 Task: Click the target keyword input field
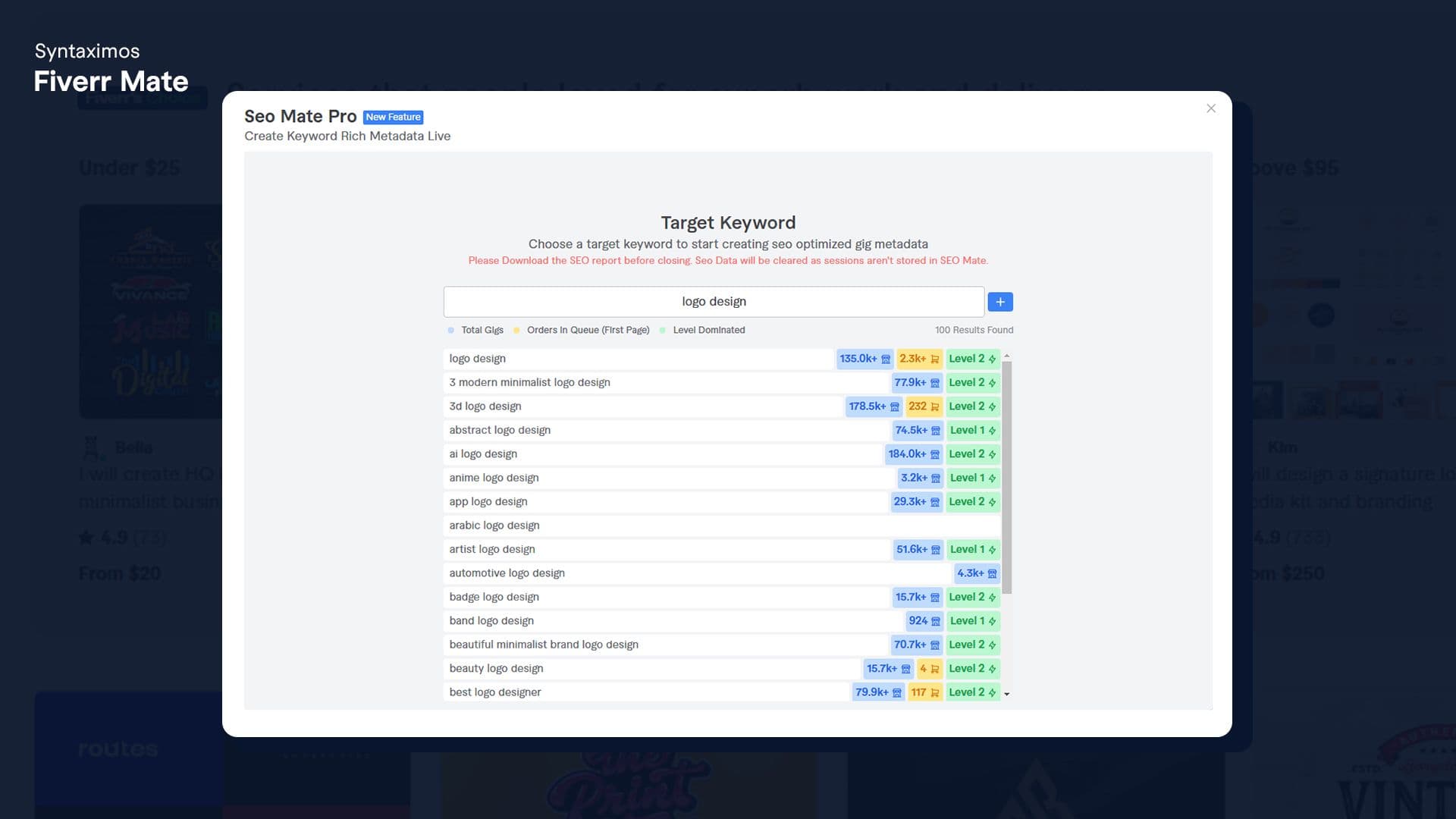(x=714, y=302)
